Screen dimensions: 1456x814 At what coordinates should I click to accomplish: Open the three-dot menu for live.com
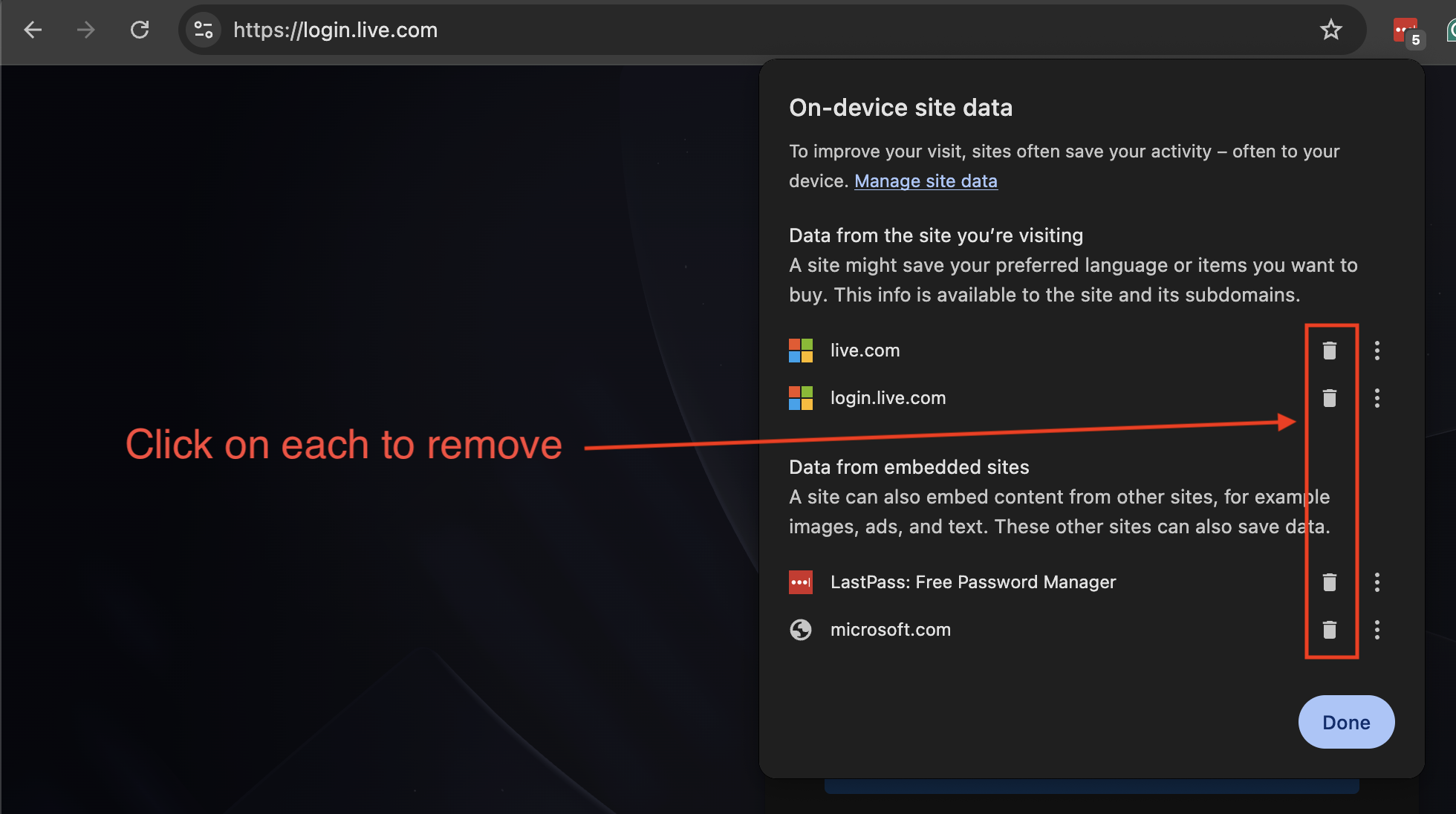pos(1377,350)
